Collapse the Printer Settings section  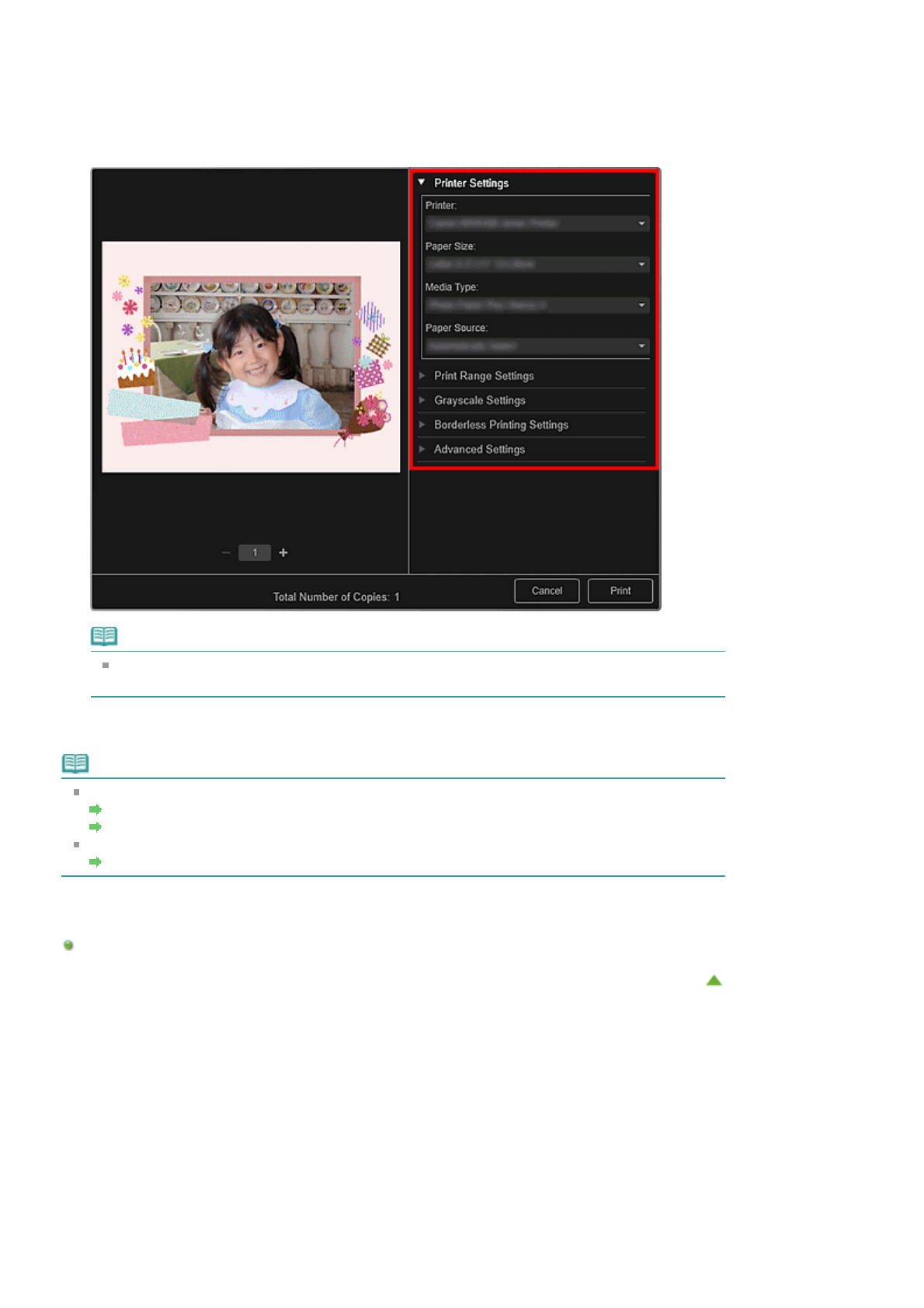[x=422, y=183]
